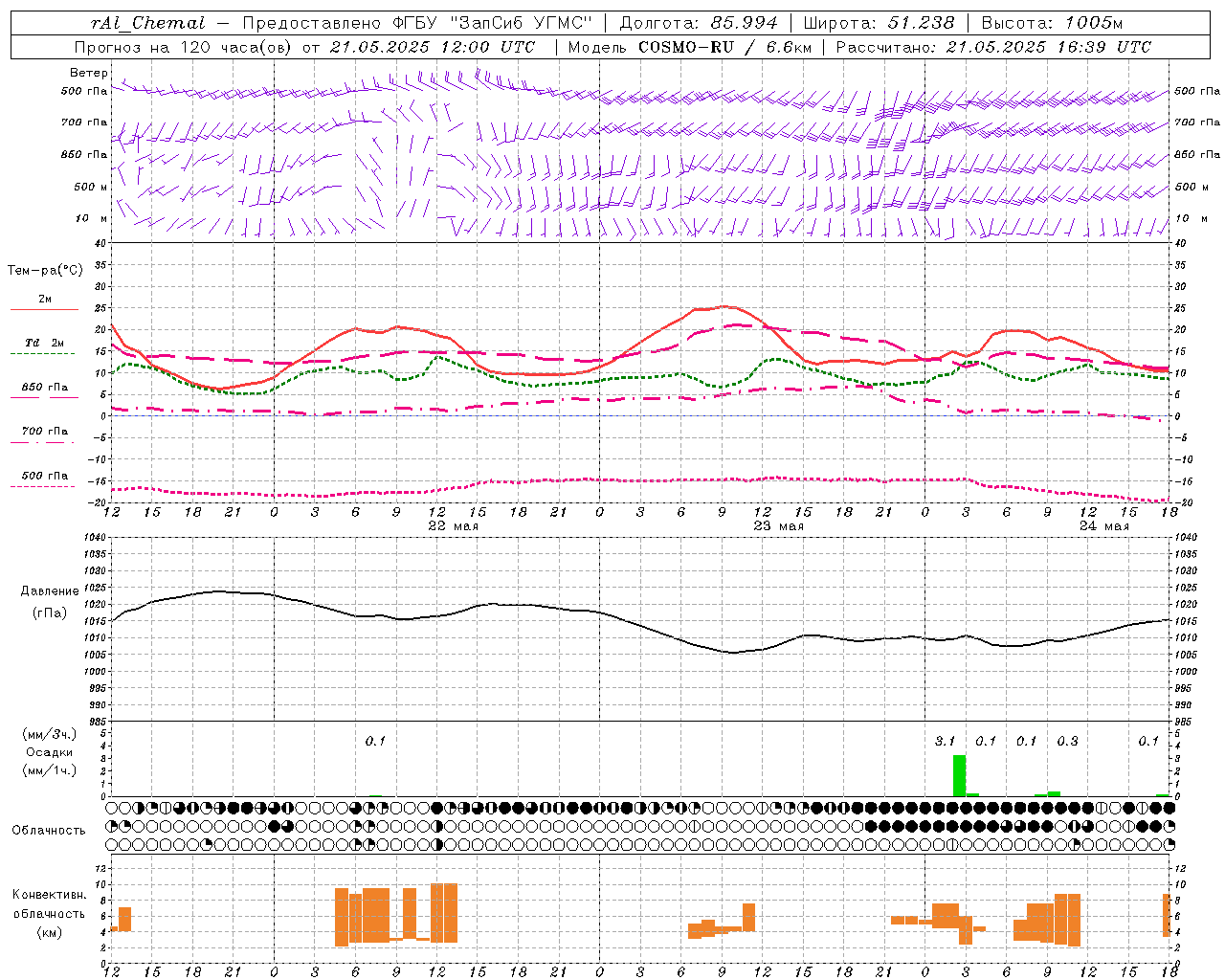Click the pink dotted line sample under 500 гПа legend
The image size is (1225, 980).
[44, 486]
